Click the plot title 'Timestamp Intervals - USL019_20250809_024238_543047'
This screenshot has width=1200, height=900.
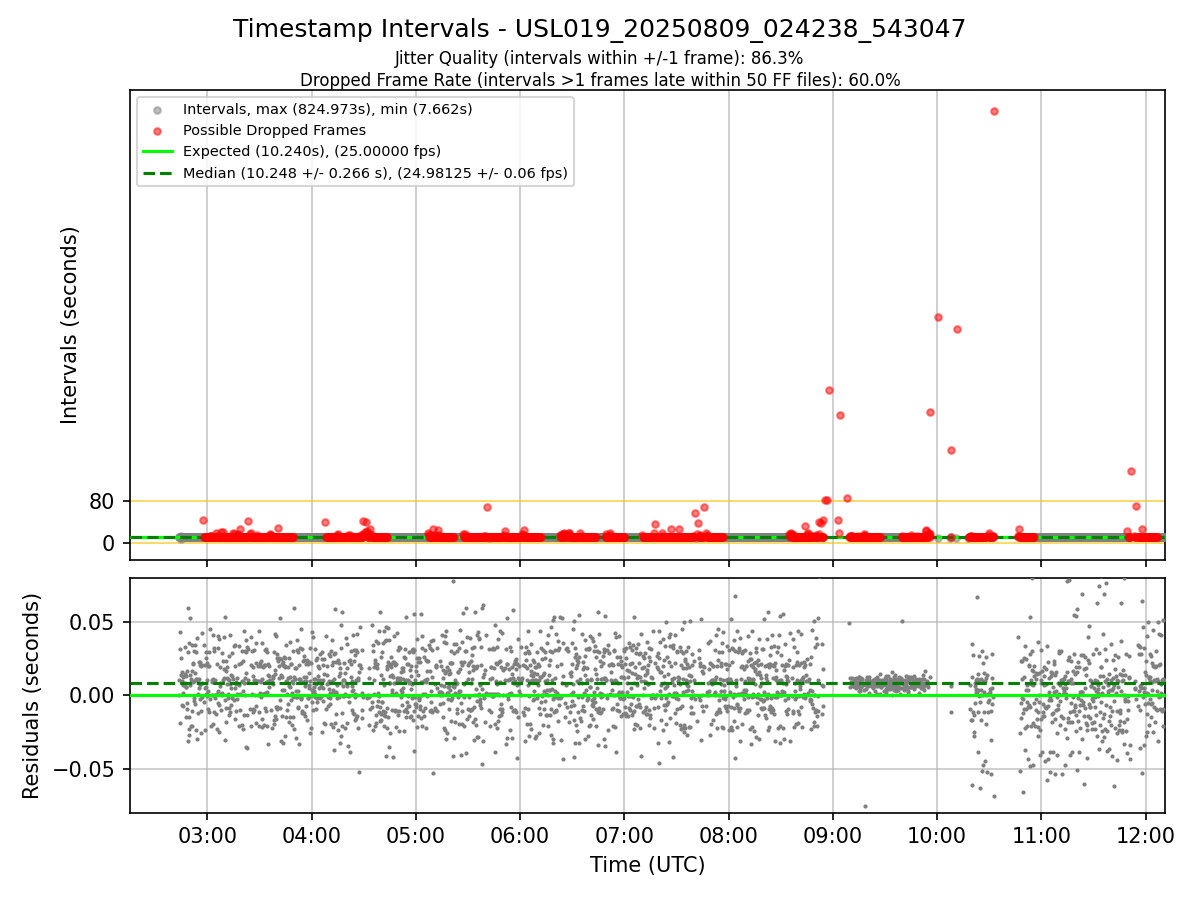click(599, 29)
